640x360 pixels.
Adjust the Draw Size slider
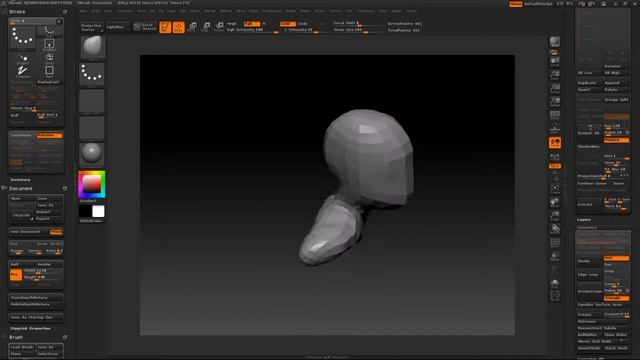pos(358,30)
